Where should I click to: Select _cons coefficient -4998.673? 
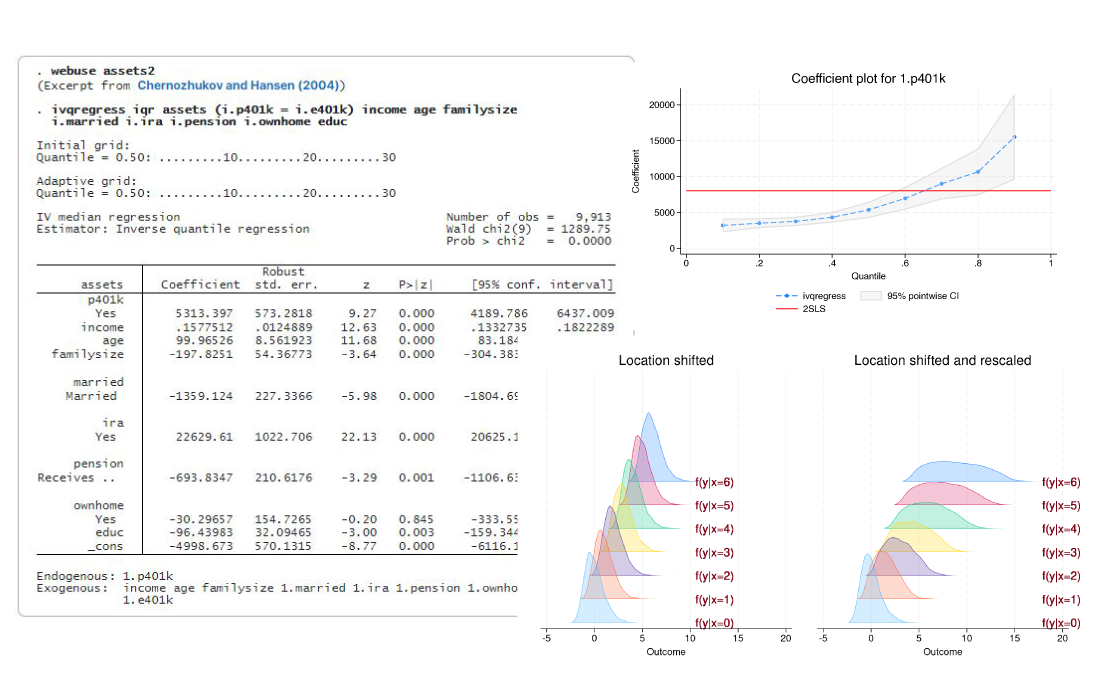coord(201,546)
